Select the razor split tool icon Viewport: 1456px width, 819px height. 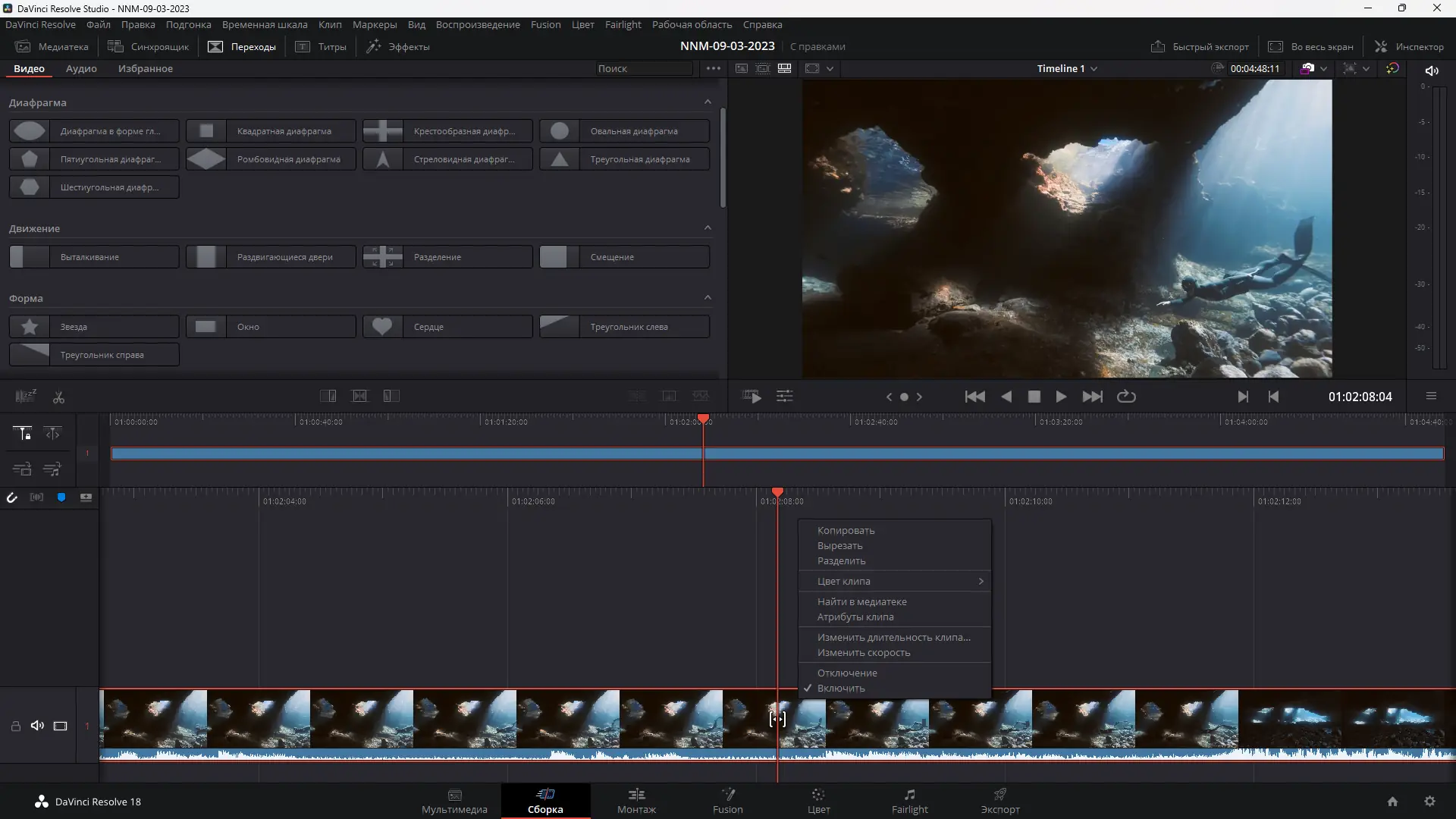pos(58,397)
